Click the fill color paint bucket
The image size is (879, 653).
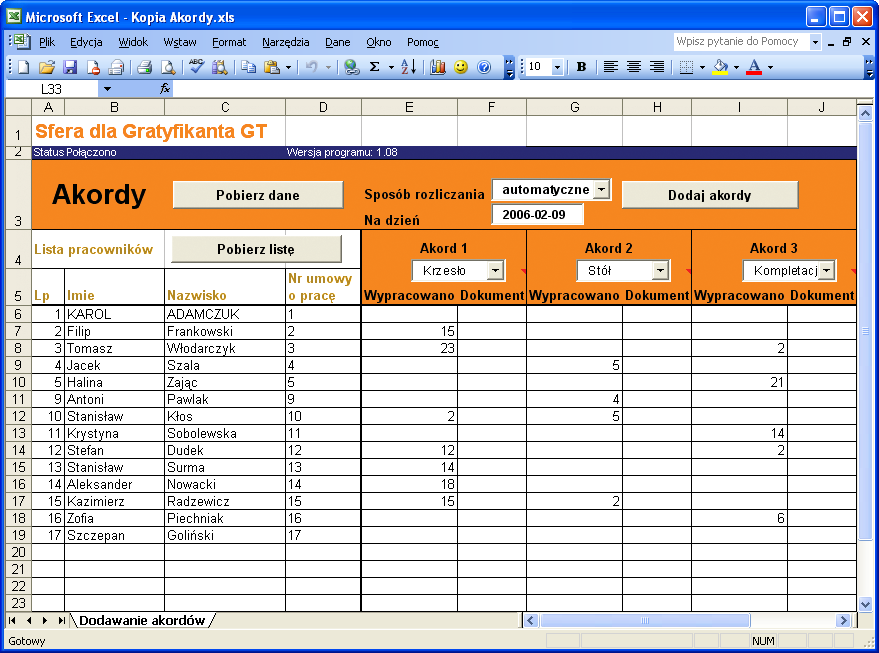(x=720, y=67)
